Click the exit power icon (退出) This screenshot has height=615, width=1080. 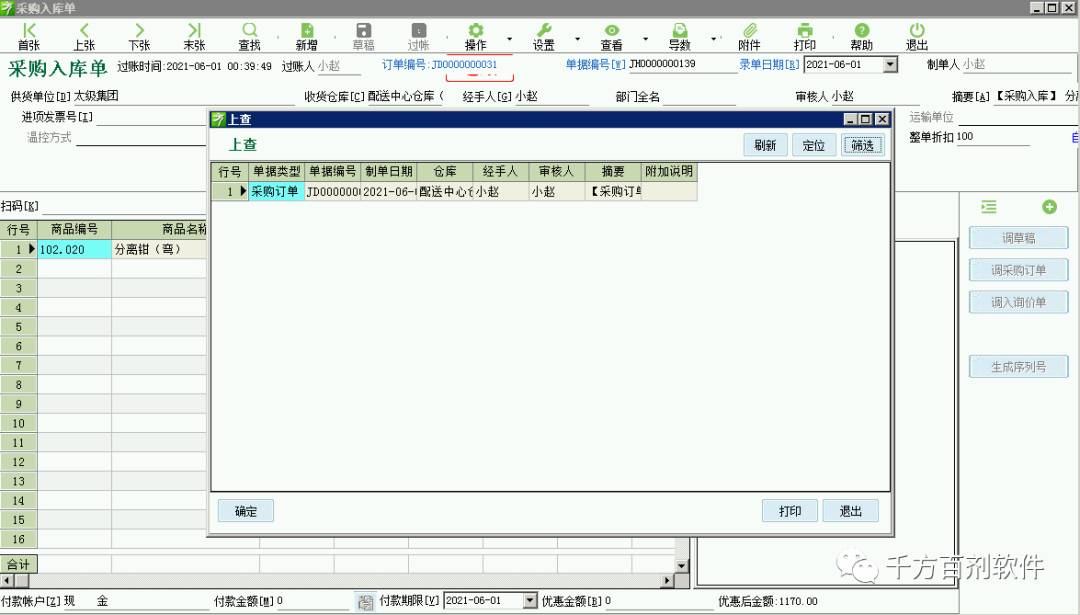tap(917, 37)
